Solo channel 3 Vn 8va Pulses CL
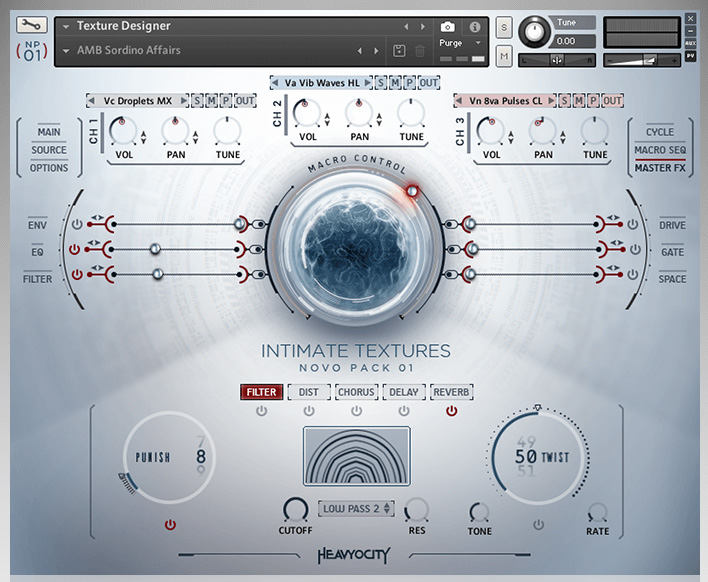The image size is (708, 582). click(565, 101)
